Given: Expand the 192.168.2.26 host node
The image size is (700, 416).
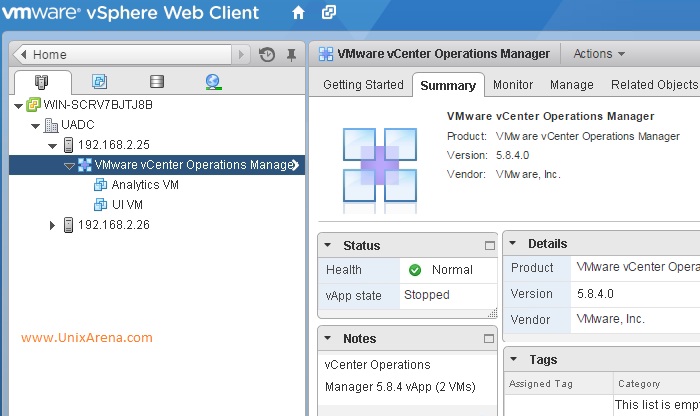Looking at the screenshot, I should pos(52,225).
